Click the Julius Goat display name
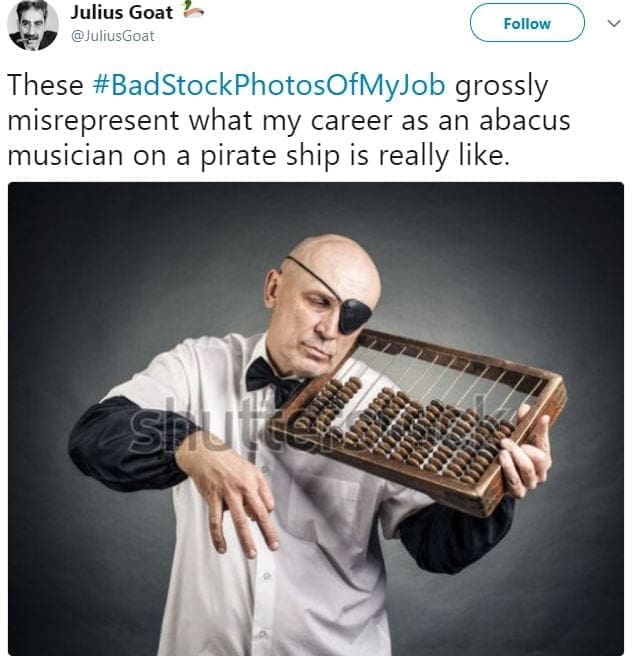The height and width of the screenshot is (656, 633). point(122,12)
